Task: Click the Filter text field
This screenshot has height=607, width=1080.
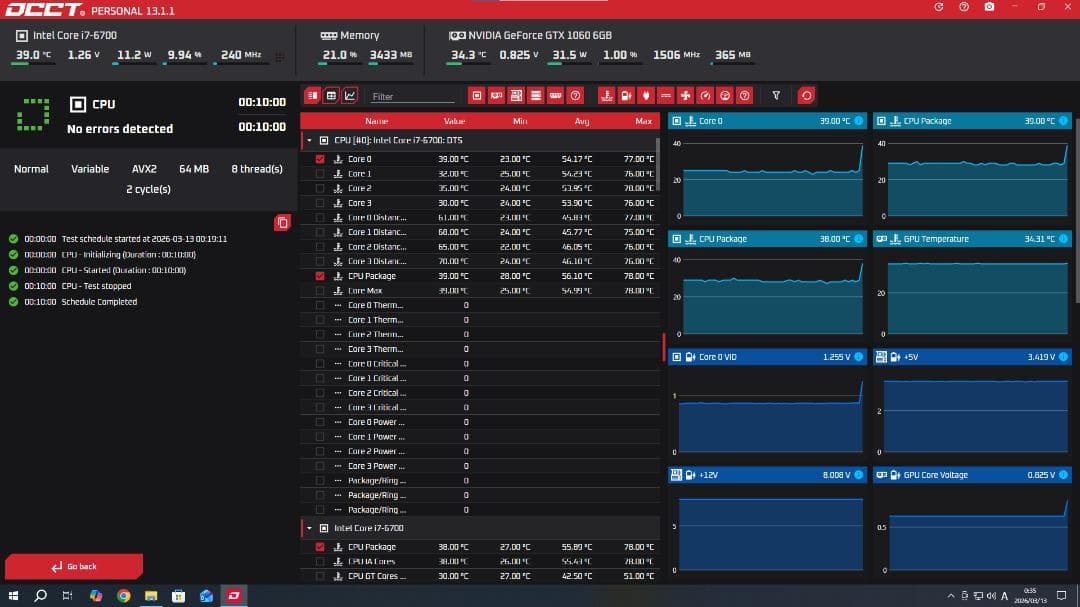Action: coord(412,97)
